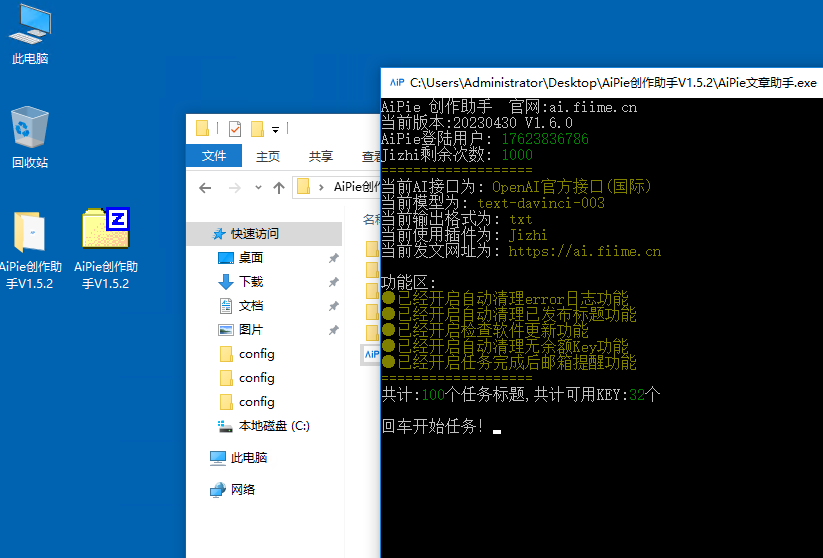Click the AiPie创 breadcrumb in address bar
Image resolution: width=823 pixels, height=558 pixels.
pyautogui.click(x=357, y=187)
